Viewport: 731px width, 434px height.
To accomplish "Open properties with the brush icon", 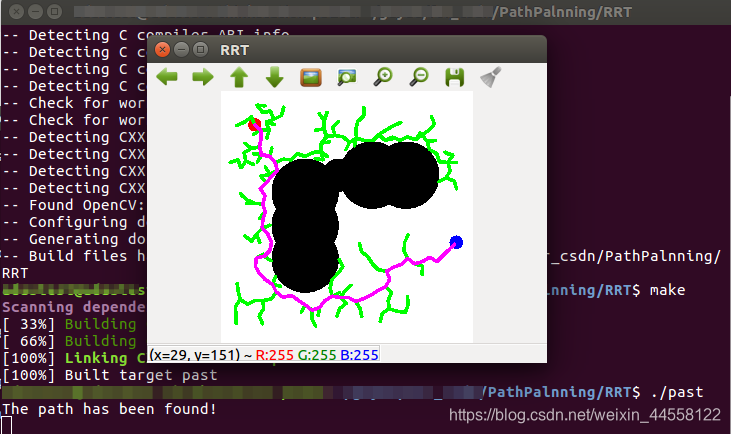I will (x=490, y=77).
